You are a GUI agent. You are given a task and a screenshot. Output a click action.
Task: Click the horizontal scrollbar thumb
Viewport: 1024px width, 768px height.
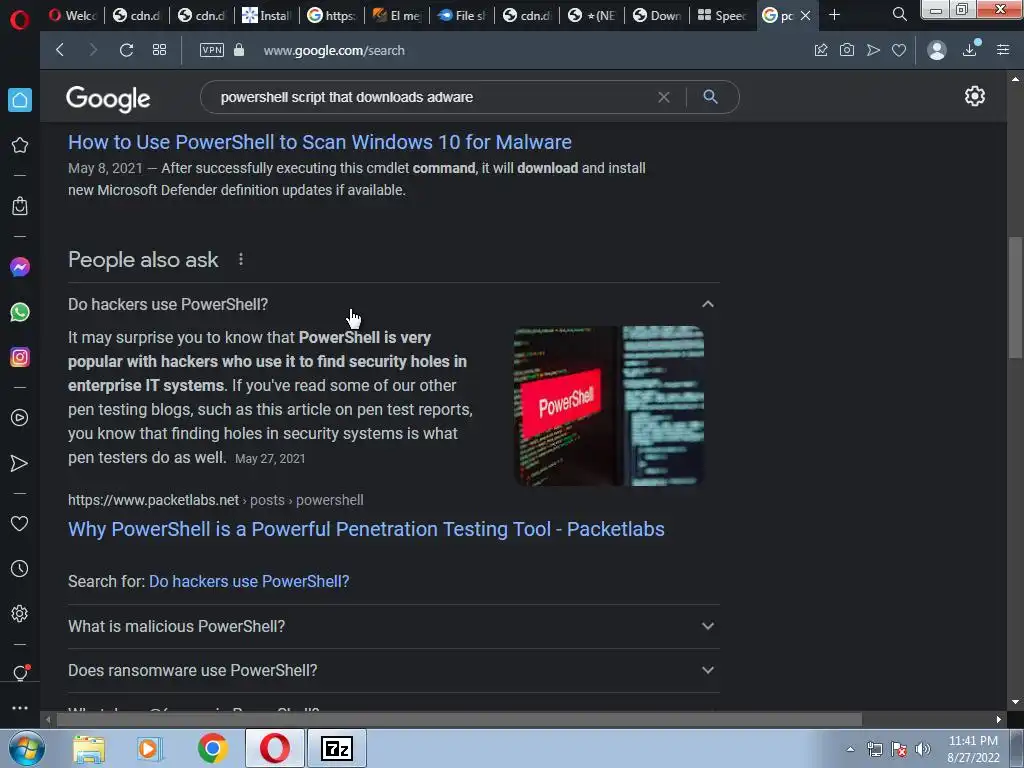click(x=460, y=720)
